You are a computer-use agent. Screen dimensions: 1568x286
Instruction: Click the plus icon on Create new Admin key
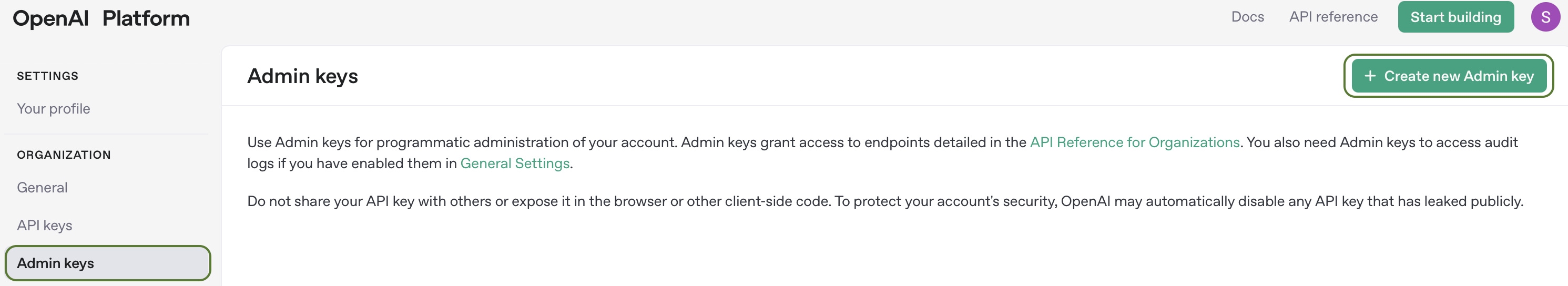pyautogui.click(x=1370, y=76)
